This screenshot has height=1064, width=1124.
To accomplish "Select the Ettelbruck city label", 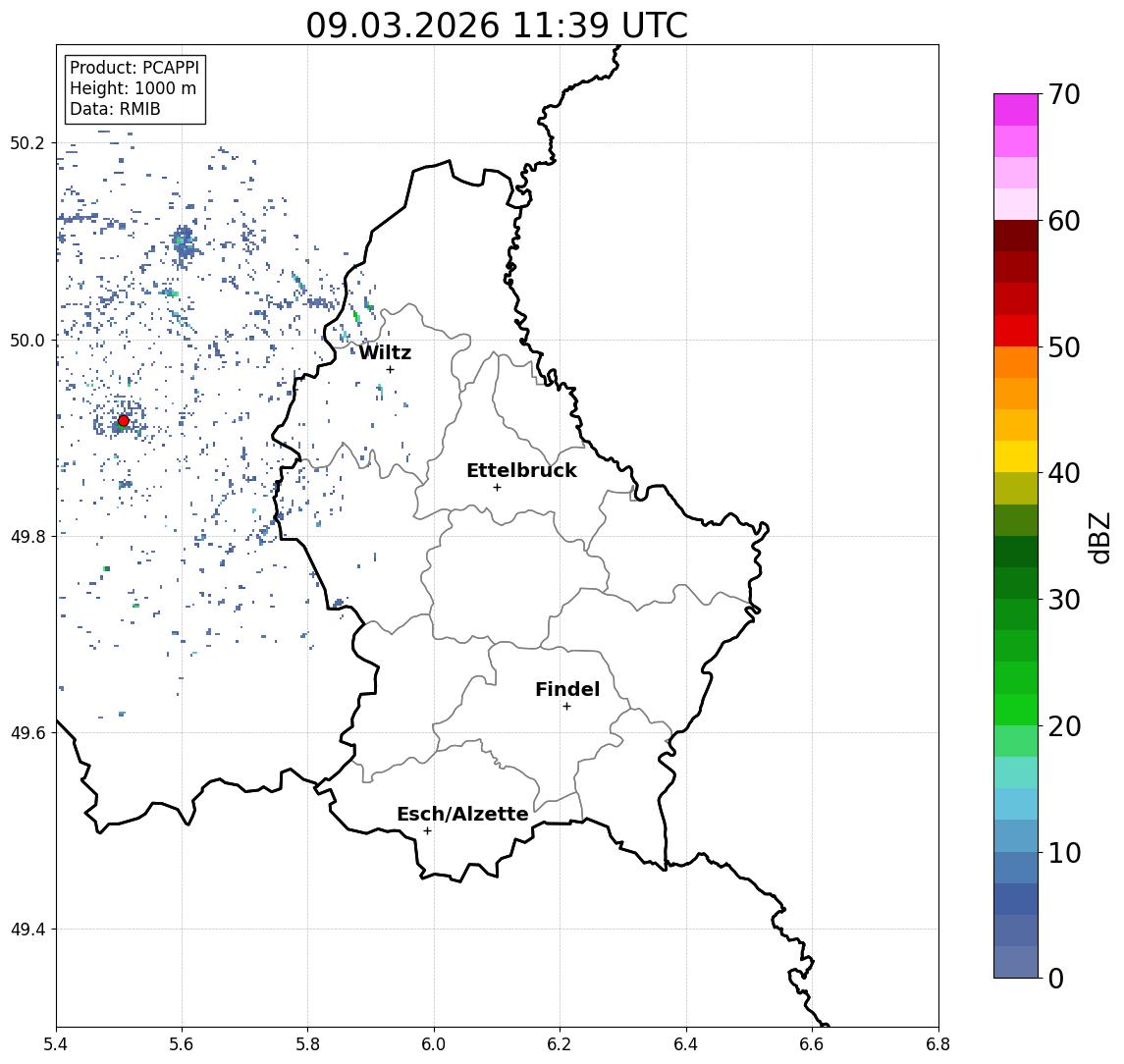I will [521, 470].
